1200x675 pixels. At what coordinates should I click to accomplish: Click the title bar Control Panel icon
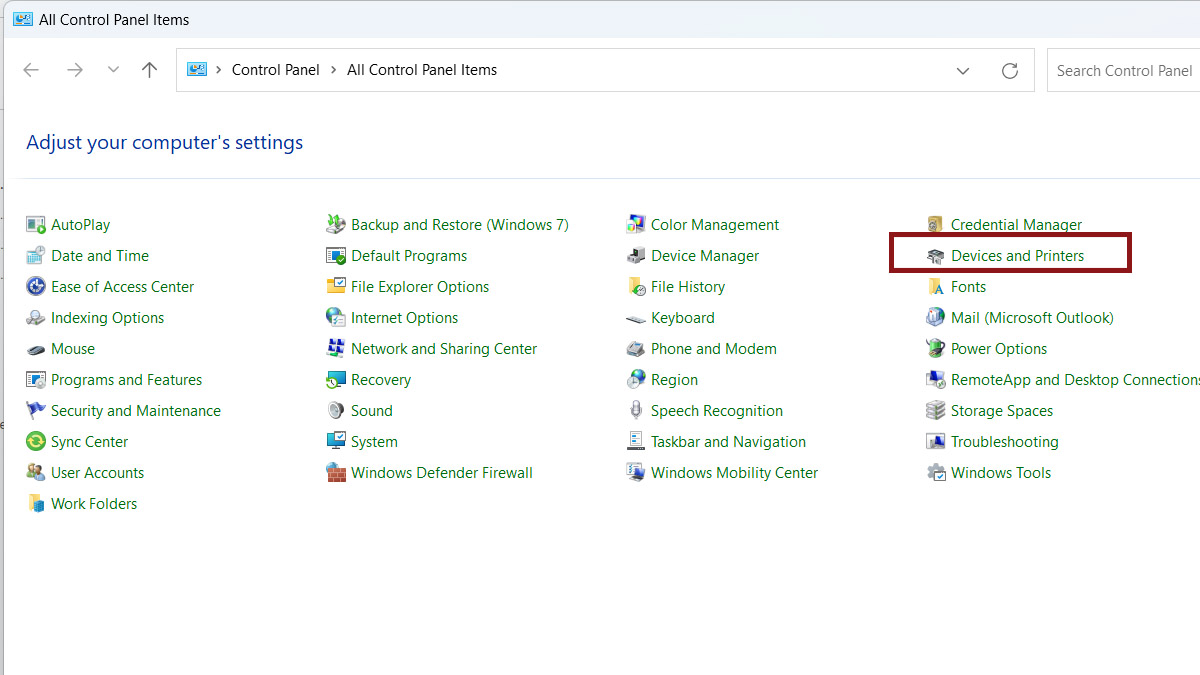(x=23, y=19)
